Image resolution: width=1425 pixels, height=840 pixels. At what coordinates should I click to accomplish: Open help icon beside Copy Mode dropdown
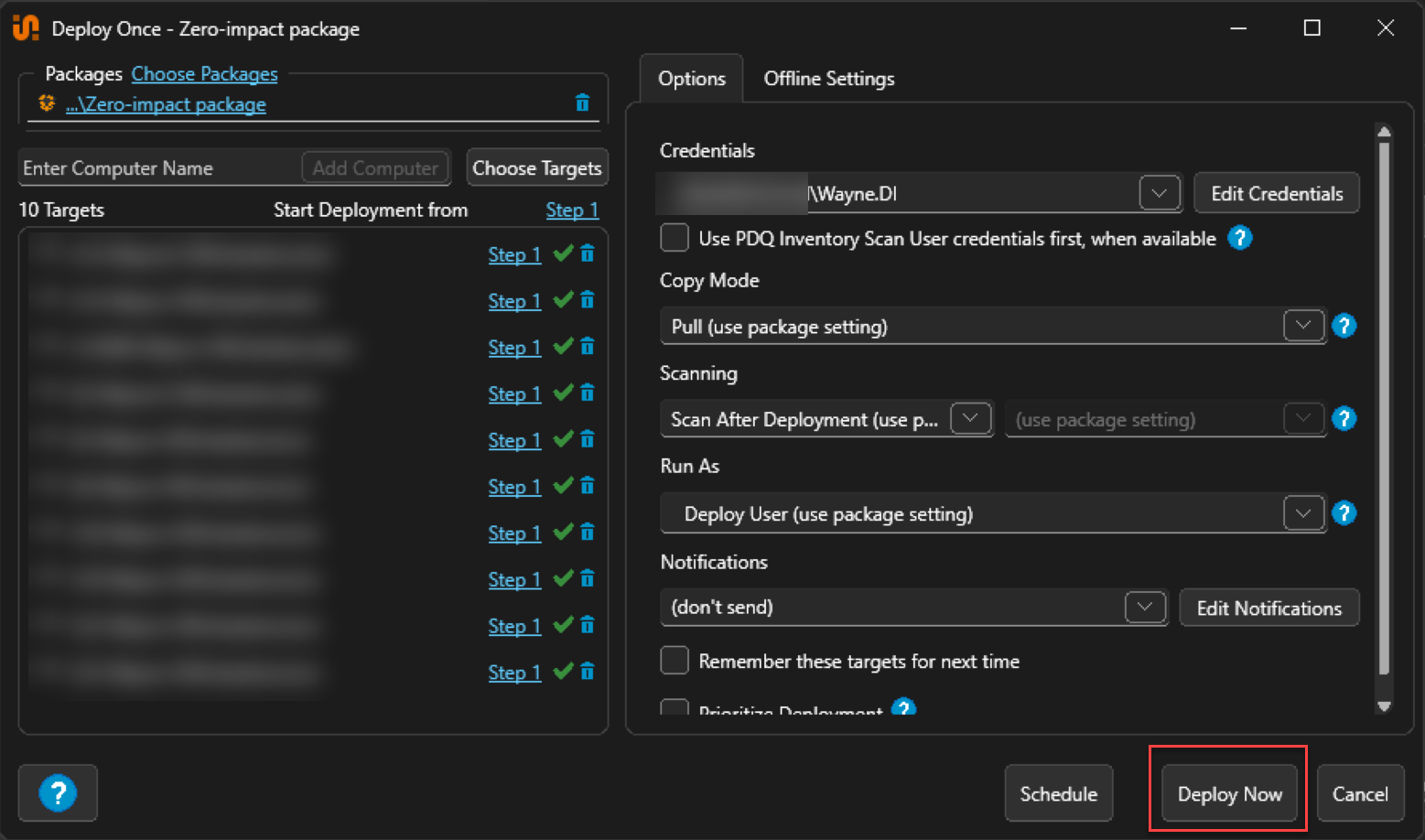1344,326
